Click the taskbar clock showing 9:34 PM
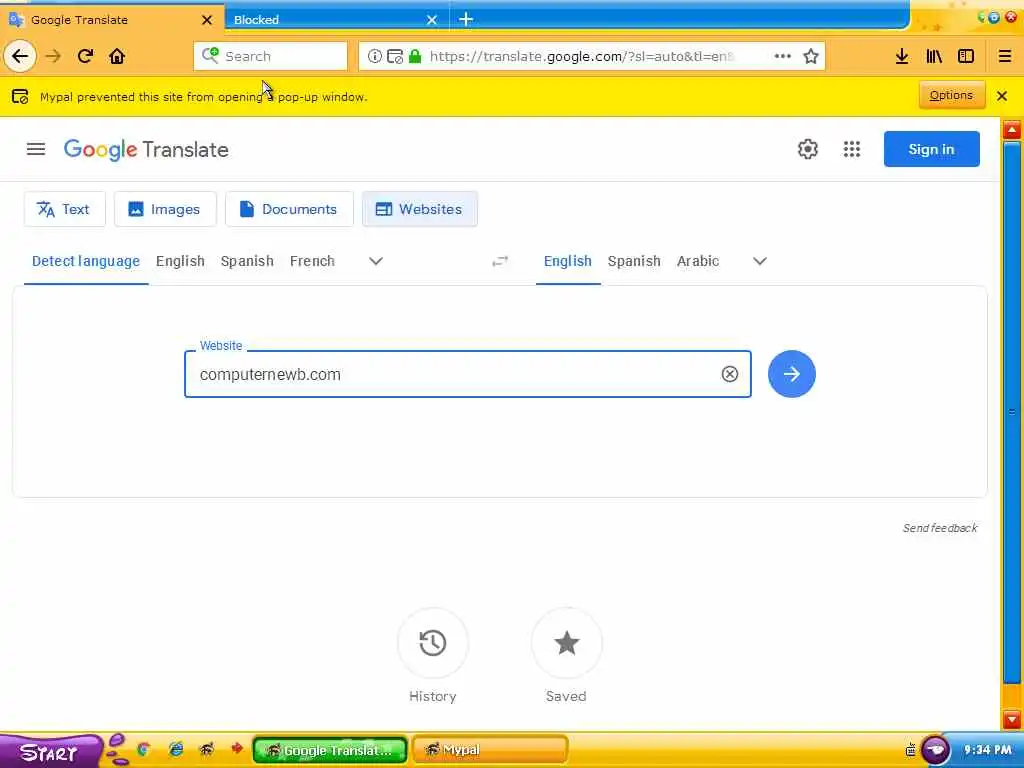This screenshot has width=1024, height=768. pos(987,750)
